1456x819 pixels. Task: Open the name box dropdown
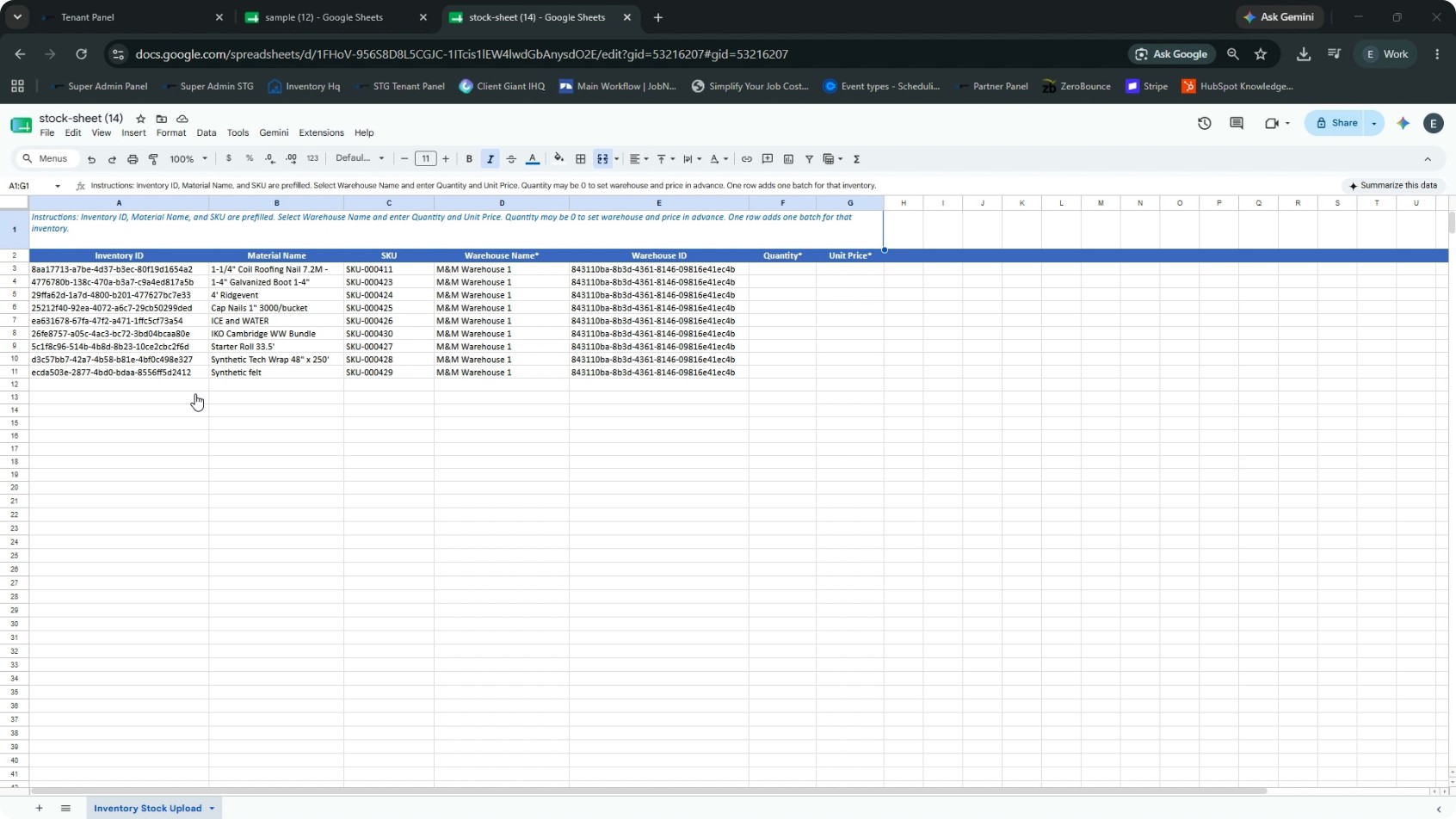point(58,186)
